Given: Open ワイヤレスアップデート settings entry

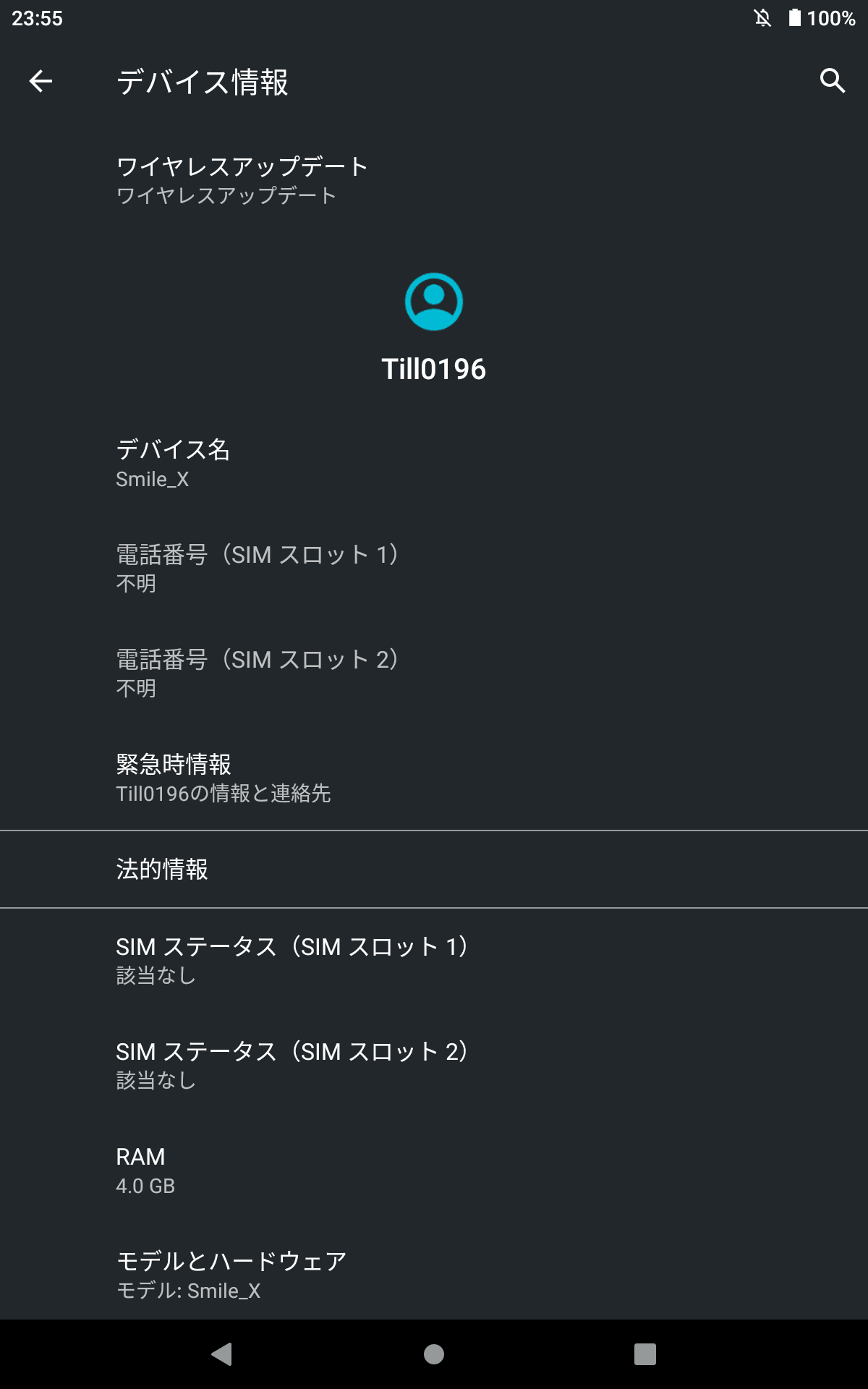Looking at the screenshot, I should (242, 180).
